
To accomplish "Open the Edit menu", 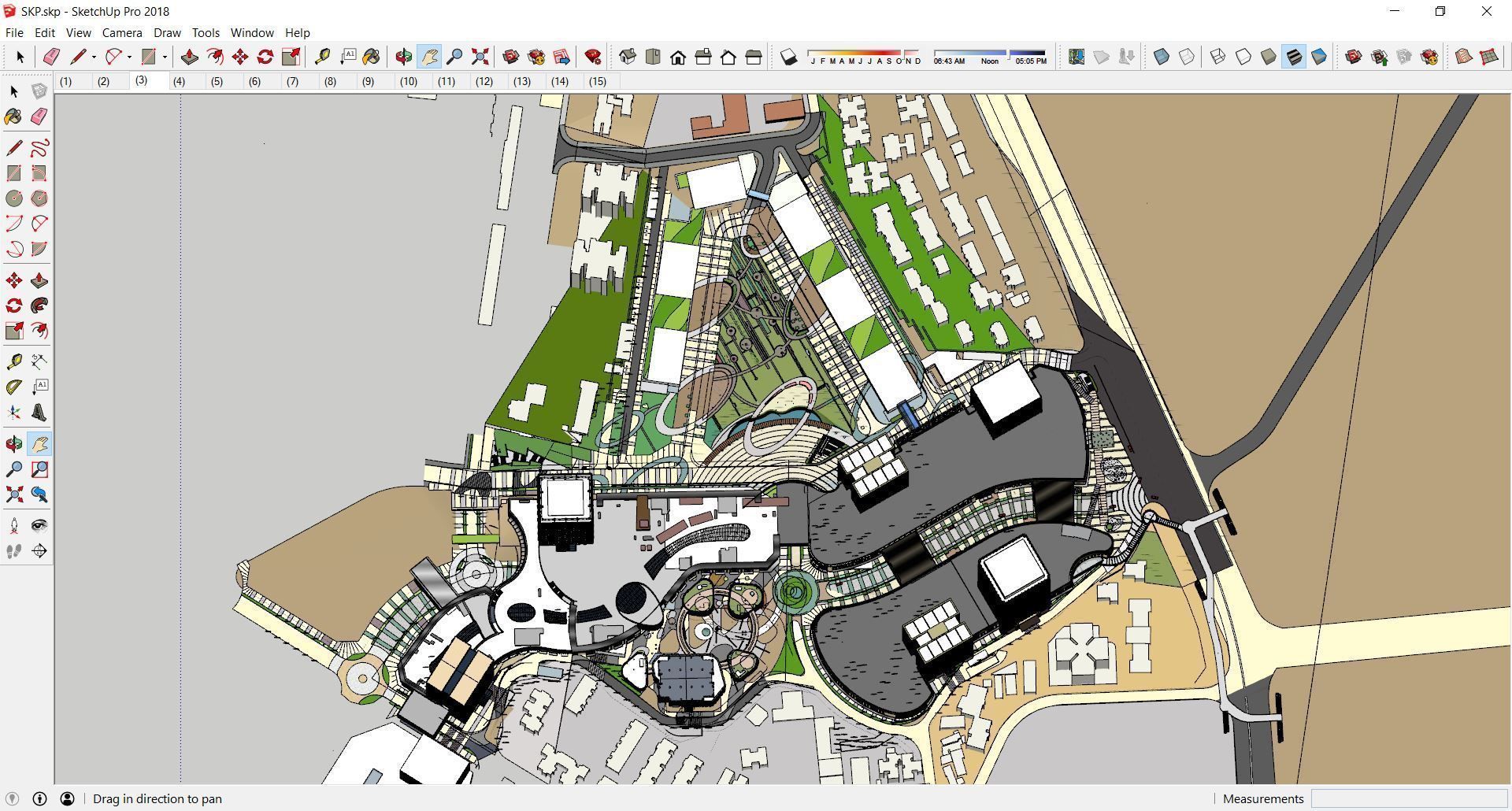I will pyautogui.click(x=45, y=33).
